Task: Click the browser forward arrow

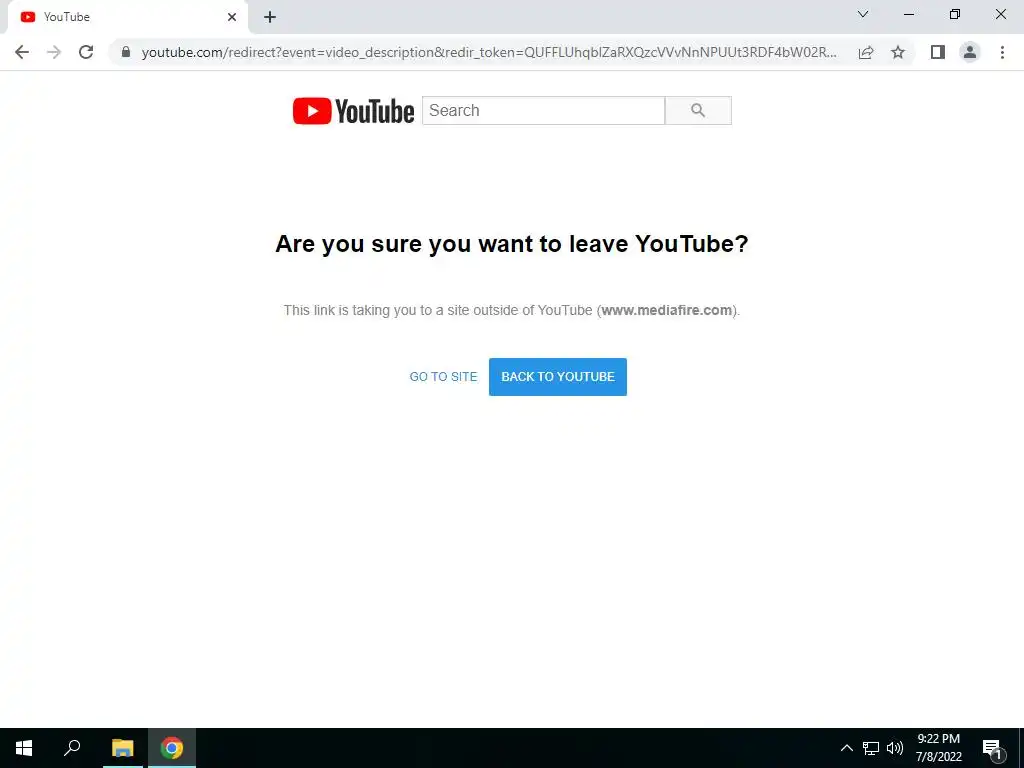Action: coord(54,52)
